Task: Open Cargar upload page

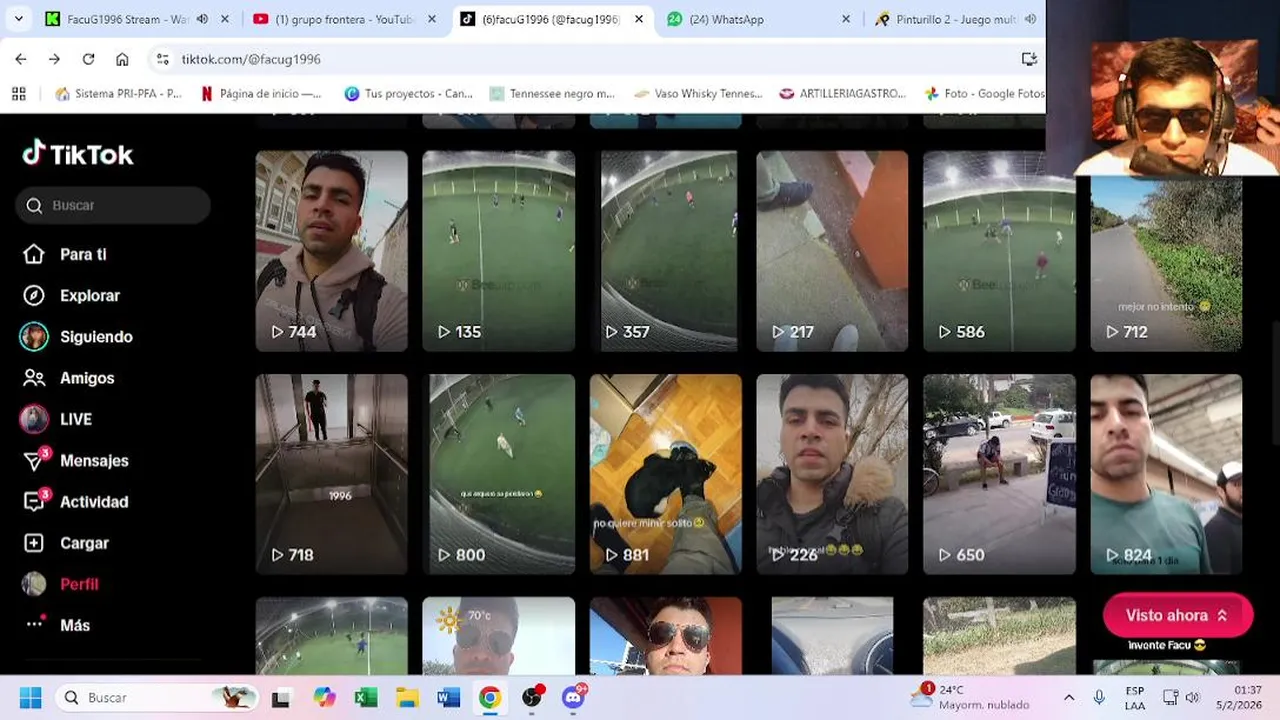Action: pyautogui.click(x=66, y=543)
